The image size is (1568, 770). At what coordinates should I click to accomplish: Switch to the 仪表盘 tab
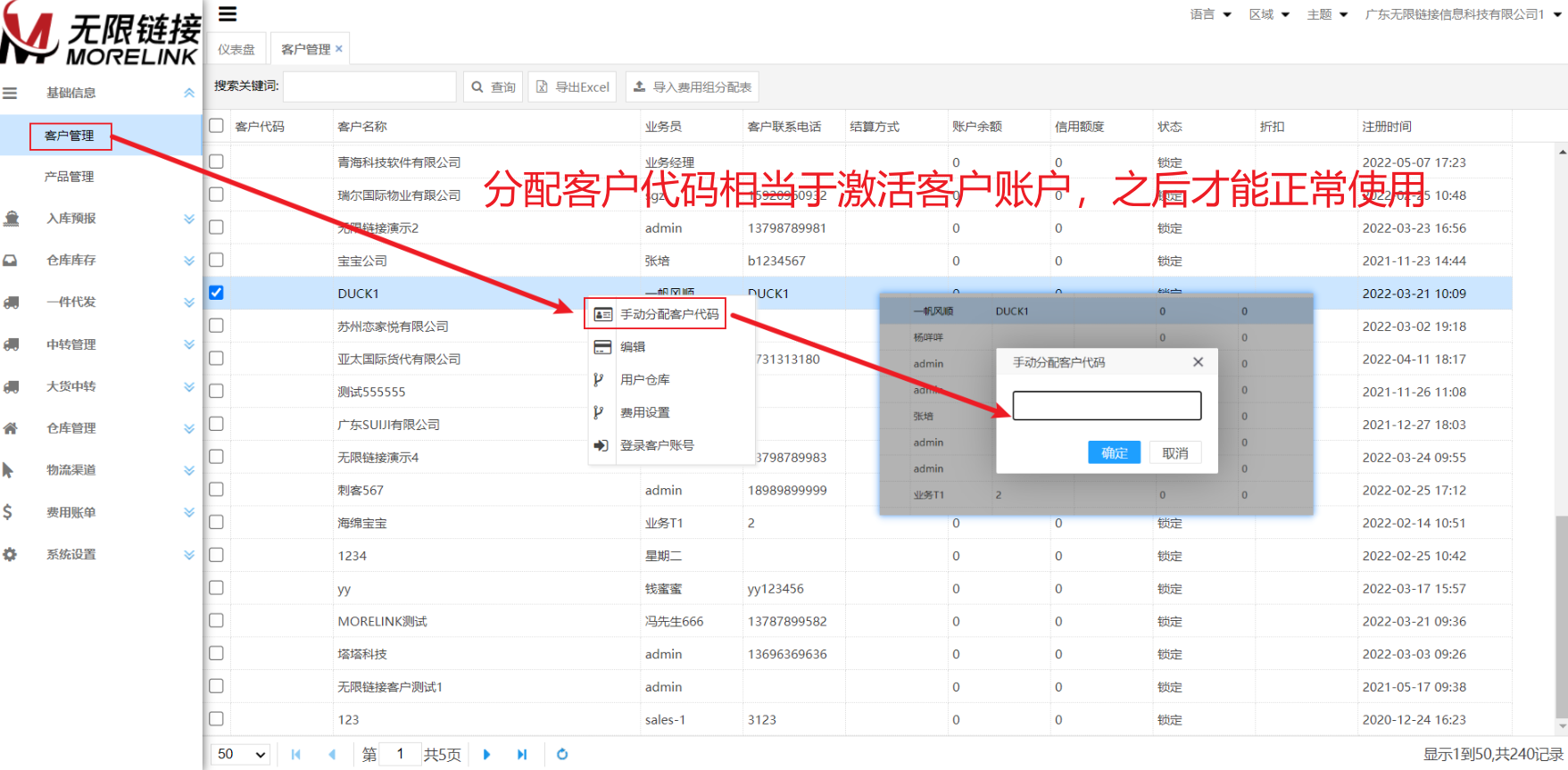pos(236,49)
